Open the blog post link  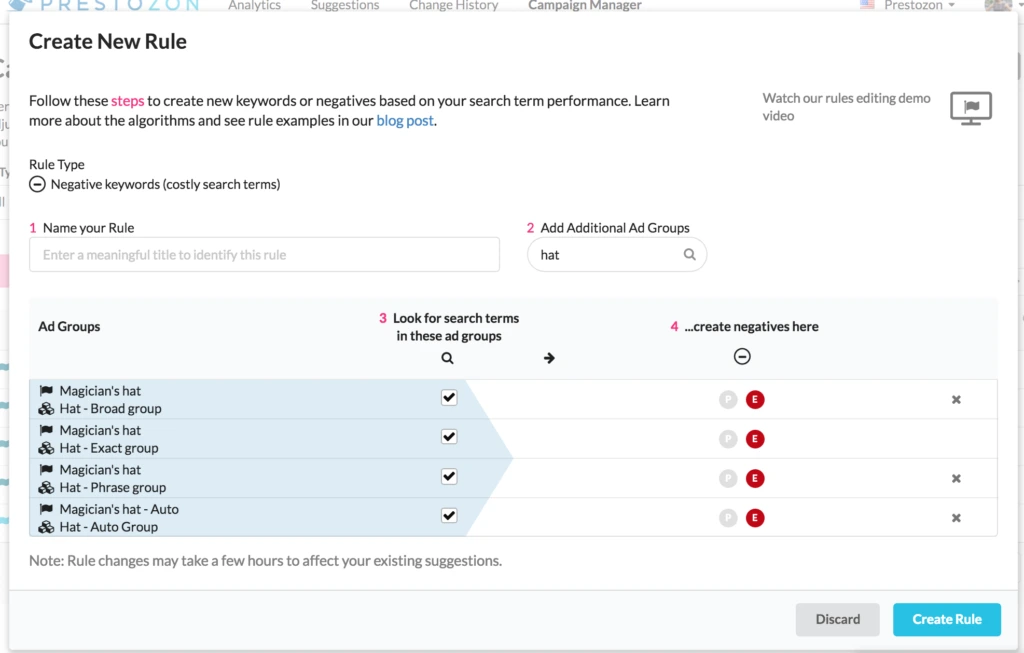405,121
